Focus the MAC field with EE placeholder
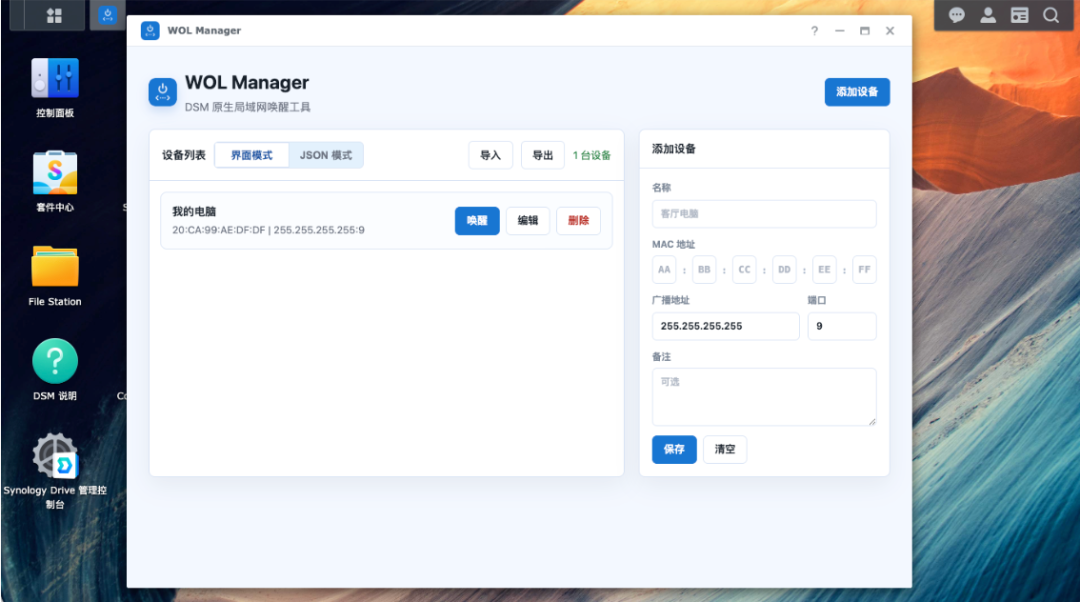This screenshot has width=1080, height=602. (x=824, y=269)
